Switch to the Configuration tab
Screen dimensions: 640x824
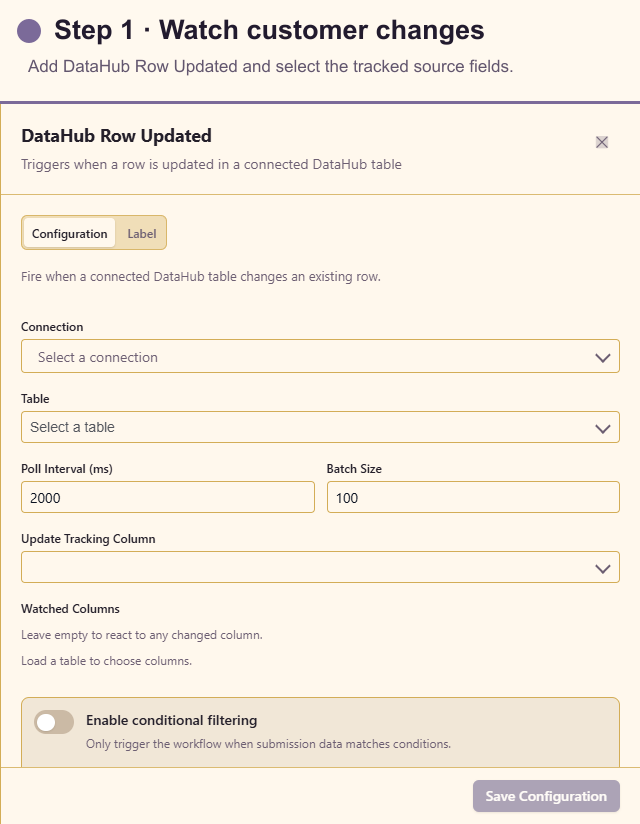[x=69, y=233]
